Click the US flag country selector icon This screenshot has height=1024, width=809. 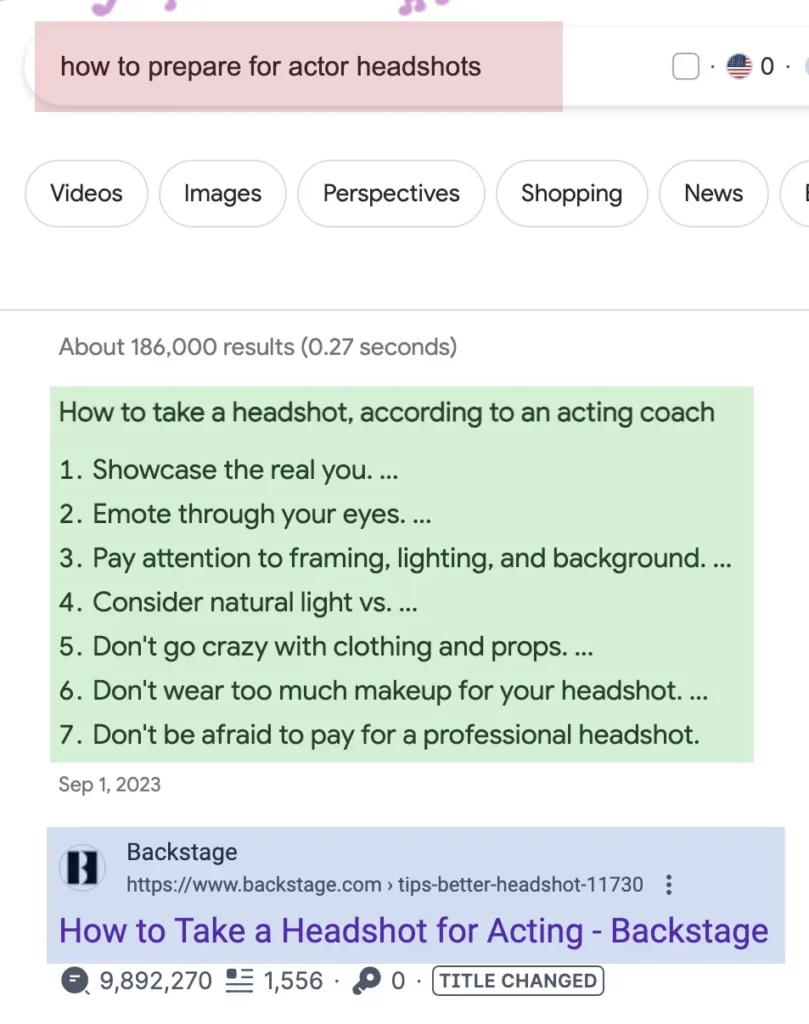coord(737,66)
